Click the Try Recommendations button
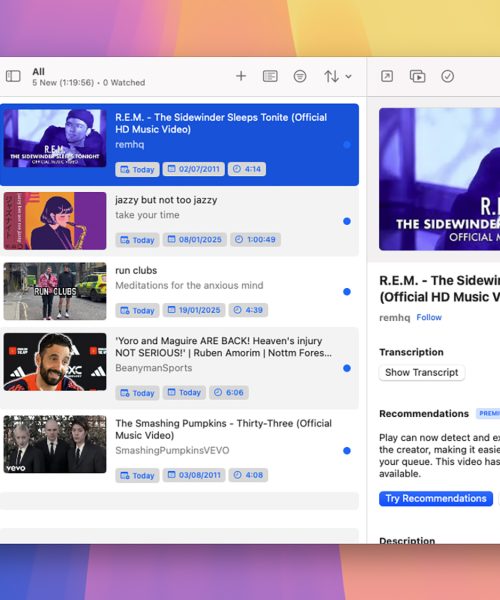 (436, 499)
